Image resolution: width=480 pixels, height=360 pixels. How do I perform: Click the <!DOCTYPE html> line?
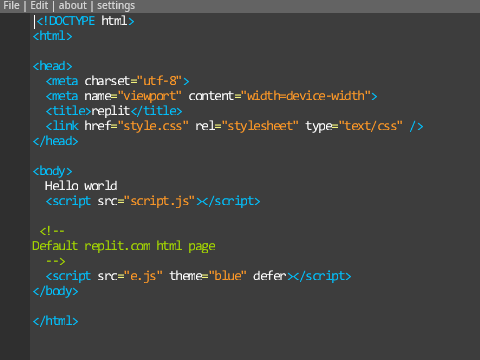[85, 21]
